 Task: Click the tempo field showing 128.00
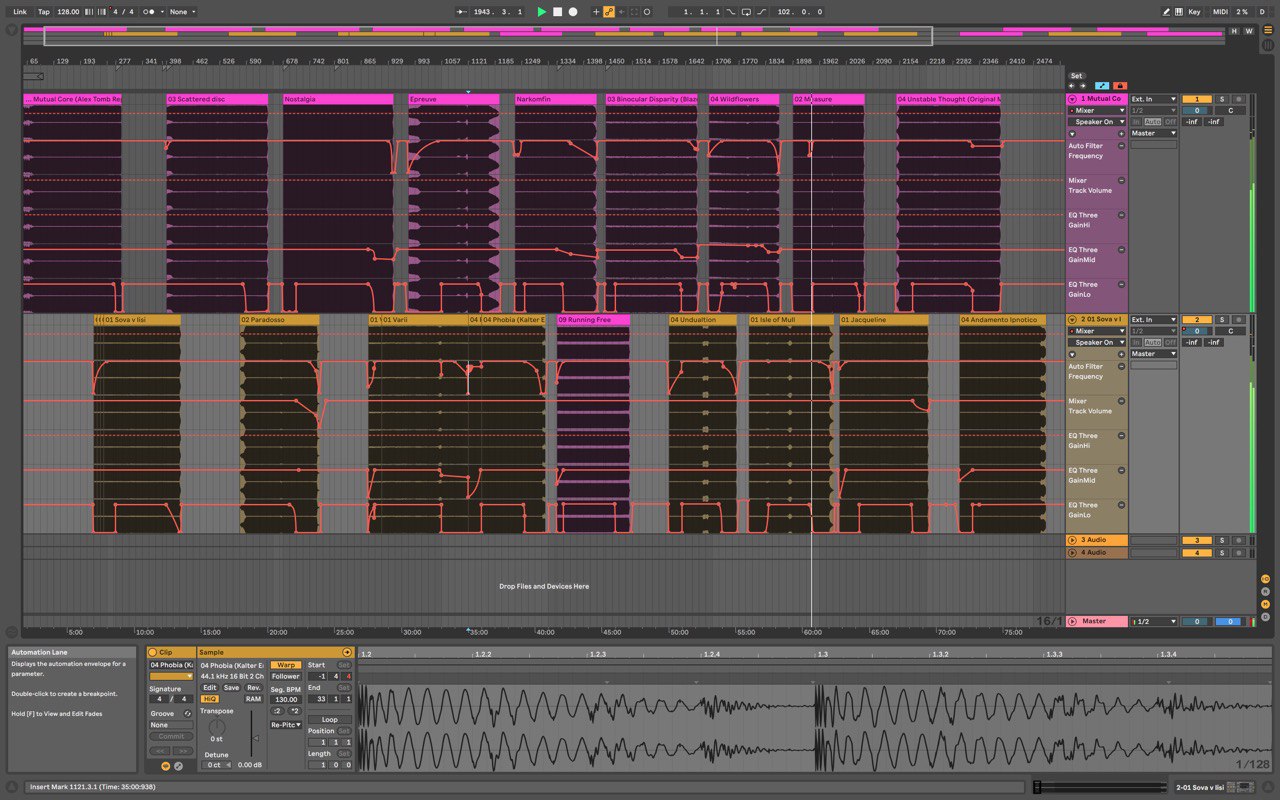click(x=68, y=12)
